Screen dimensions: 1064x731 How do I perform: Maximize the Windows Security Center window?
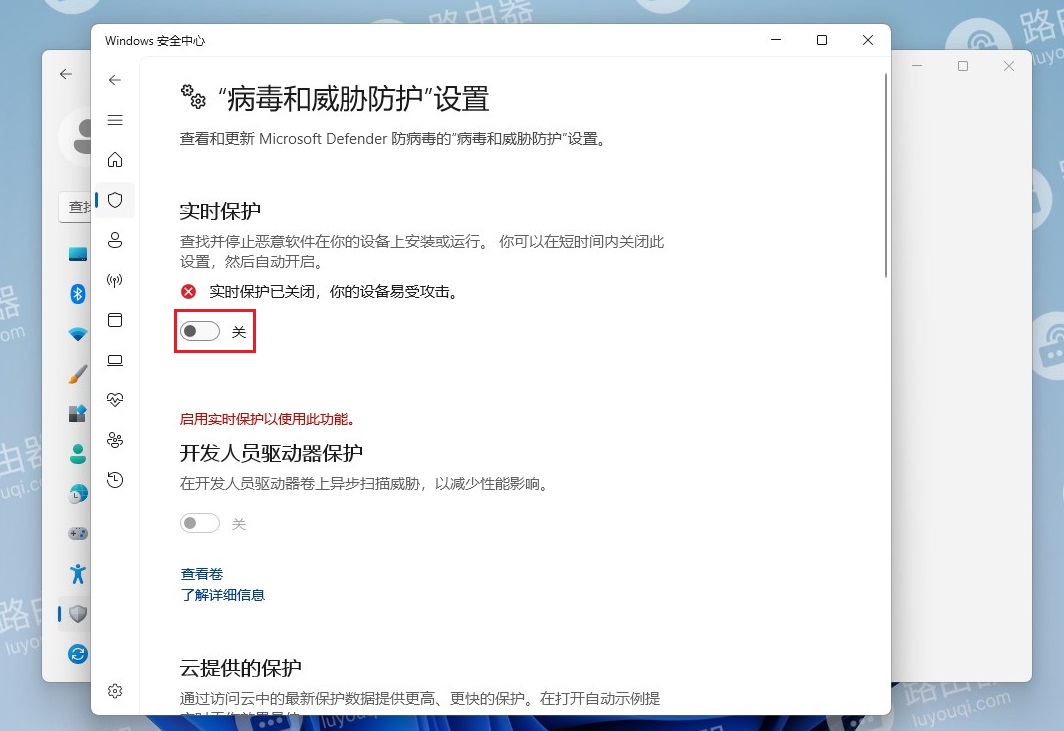point(822,40)
